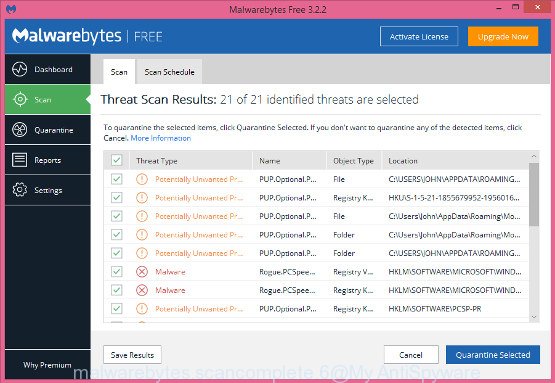Open the More Information link
This screenshot has width=555, height=383.
point(161,138)
